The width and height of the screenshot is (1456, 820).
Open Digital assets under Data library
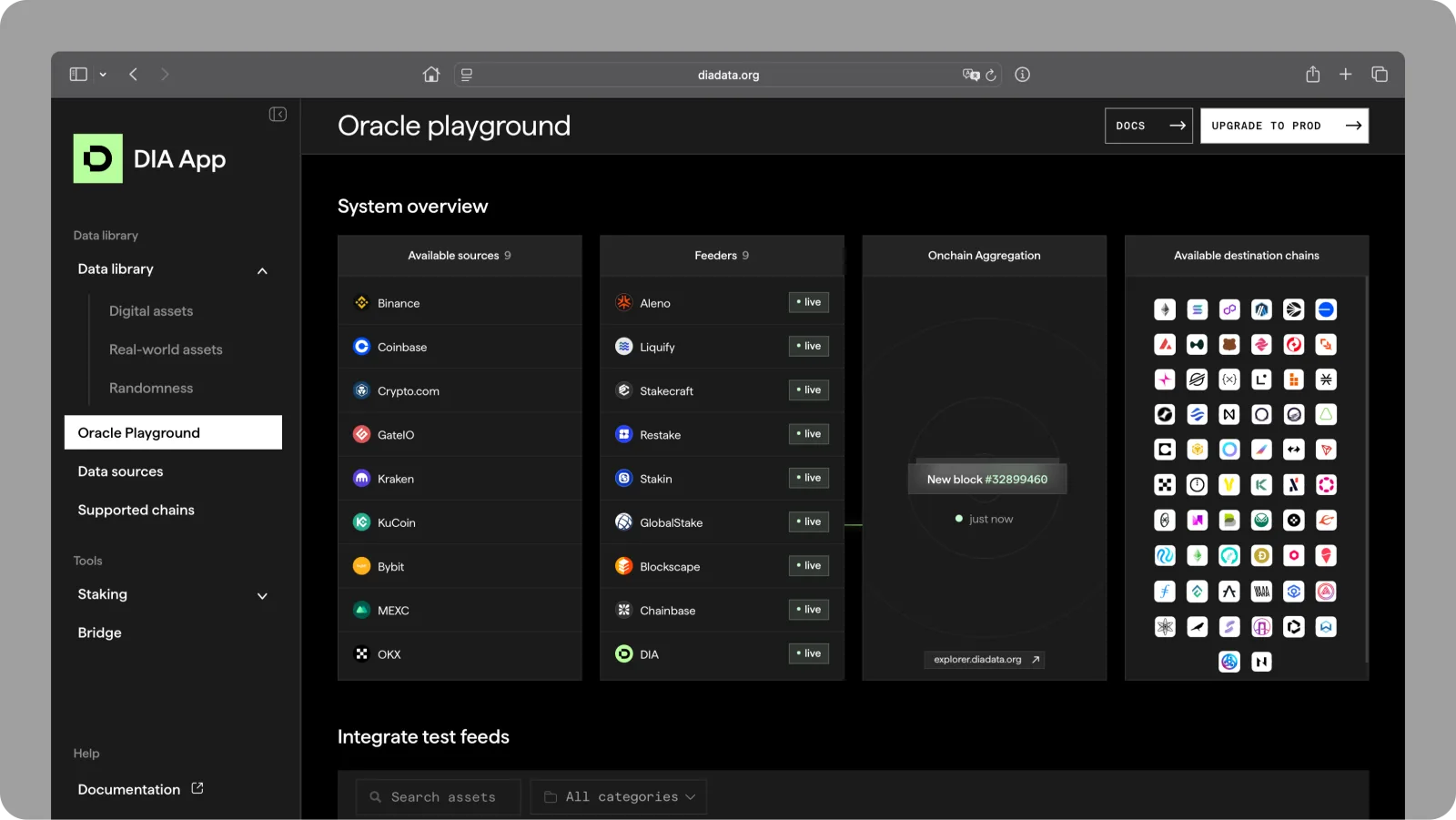(151, 311)
